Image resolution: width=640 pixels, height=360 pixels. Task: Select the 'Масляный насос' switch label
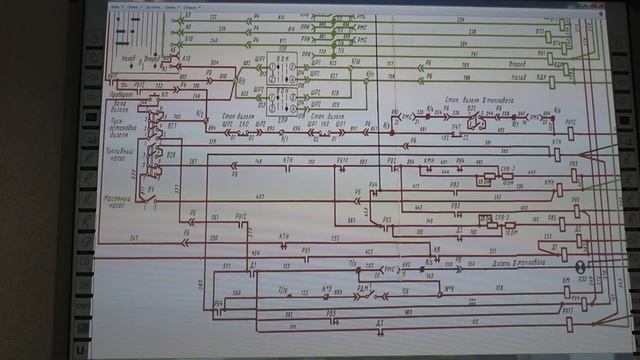(118, 202)
